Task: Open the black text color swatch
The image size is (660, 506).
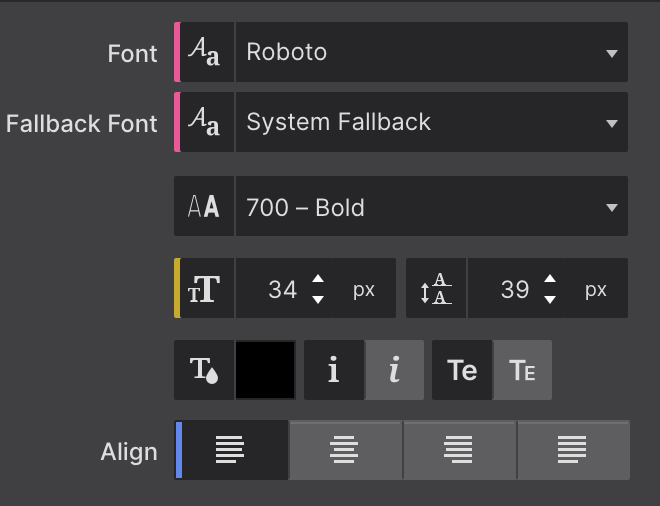Action: pyautogui.click(x=265, y=370)
